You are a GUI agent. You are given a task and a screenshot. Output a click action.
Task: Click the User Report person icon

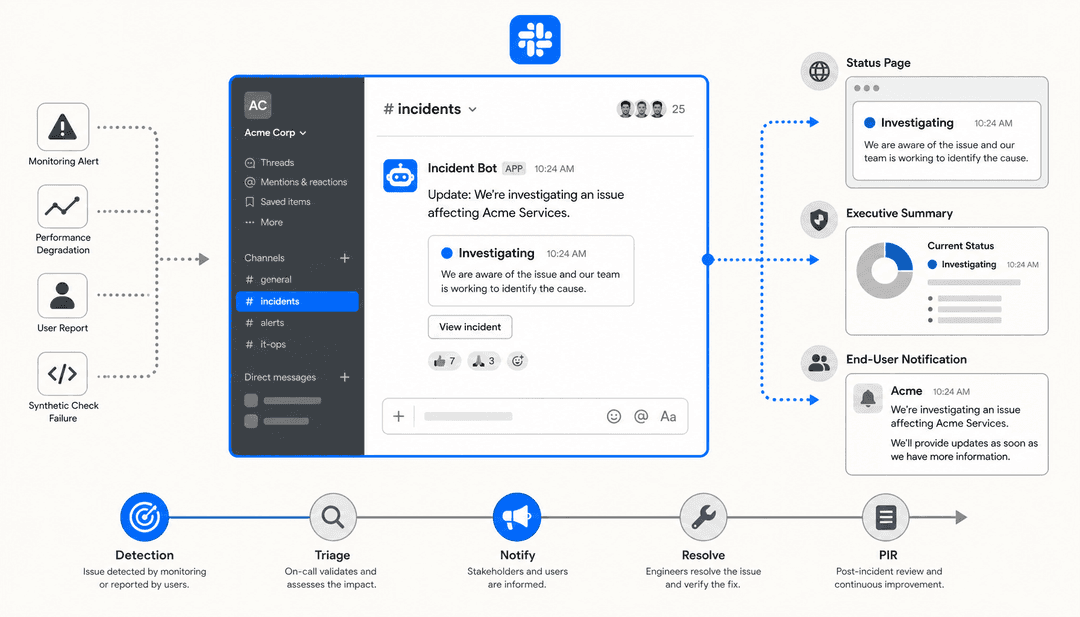pos(63,295)
